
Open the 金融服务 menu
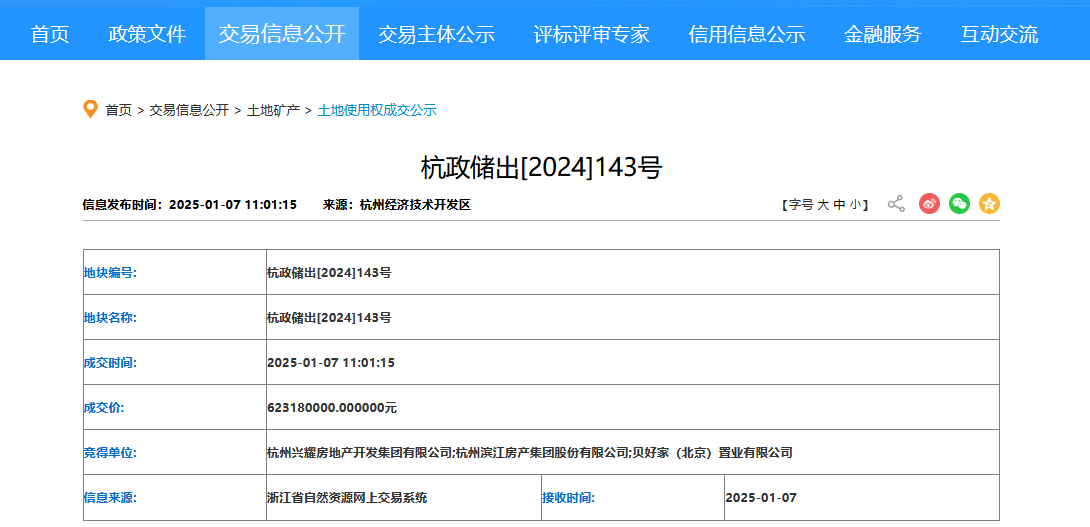point(882,34)
